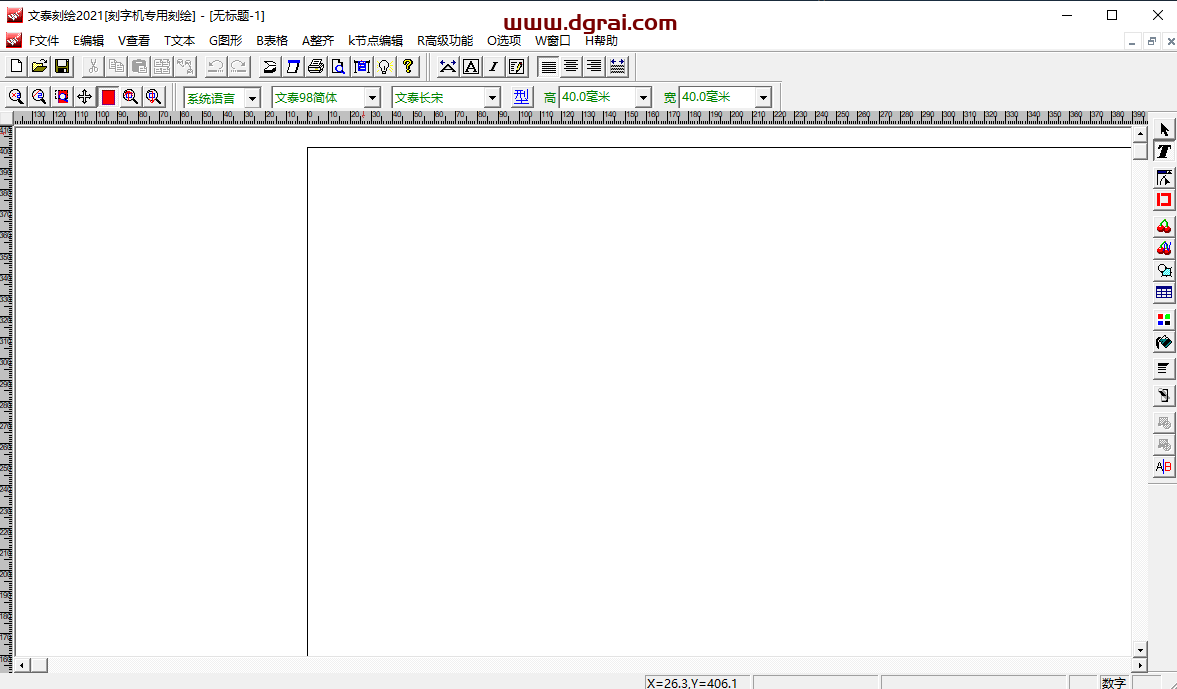Open the W窗口 menu
Image resolution: width=1177 pixels, height=689 pixels.
552,41
